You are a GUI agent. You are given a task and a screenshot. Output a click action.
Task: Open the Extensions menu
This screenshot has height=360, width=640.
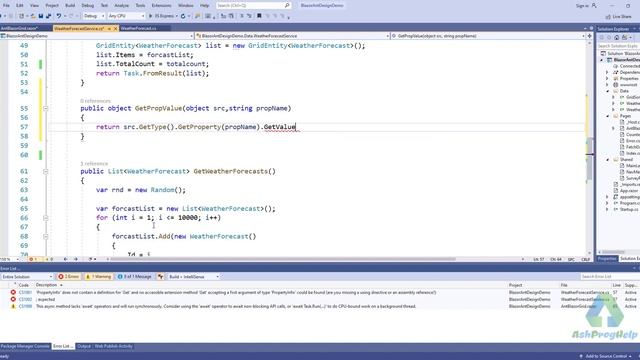click(161, 6)
